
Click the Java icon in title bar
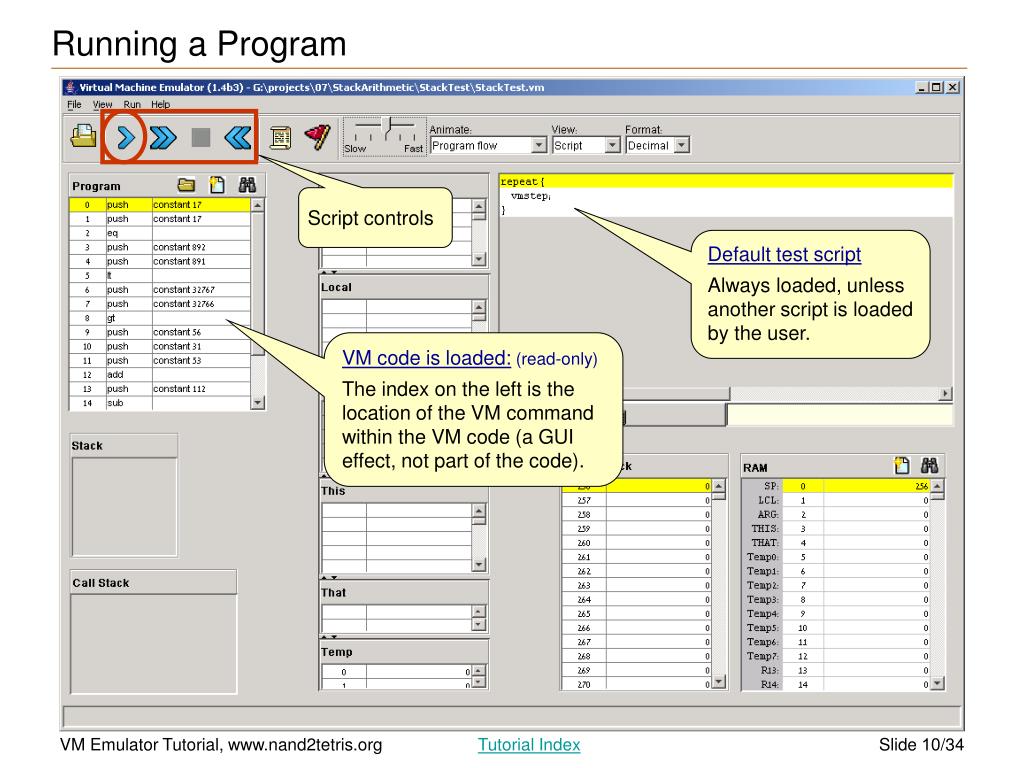(71, 87)
